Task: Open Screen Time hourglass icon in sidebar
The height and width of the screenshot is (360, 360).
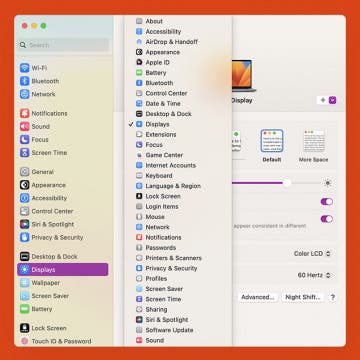Action: pos(24,153)
